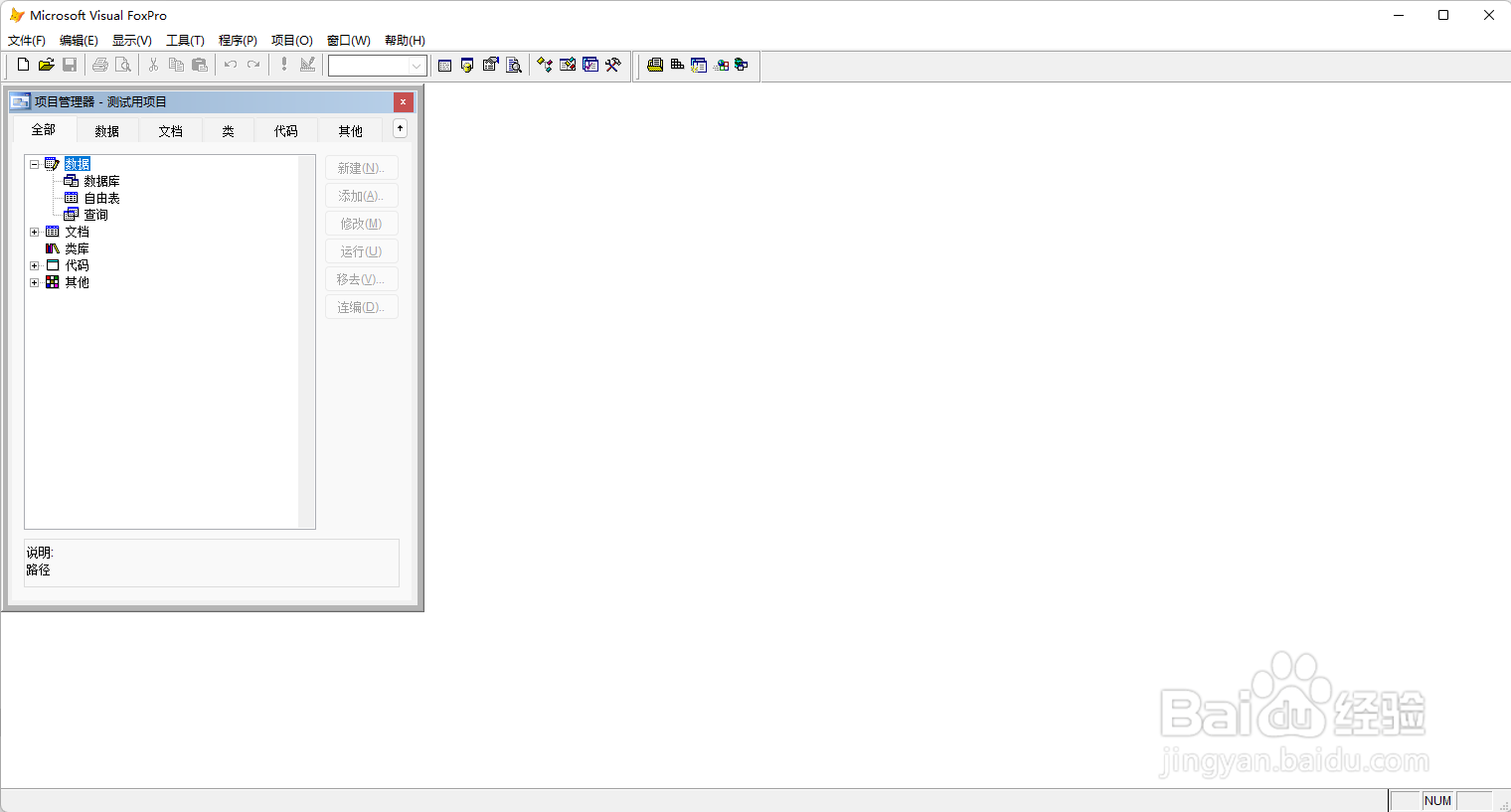Open the 程序(P) menu
1511x812 pixels.
click(238, 41)
